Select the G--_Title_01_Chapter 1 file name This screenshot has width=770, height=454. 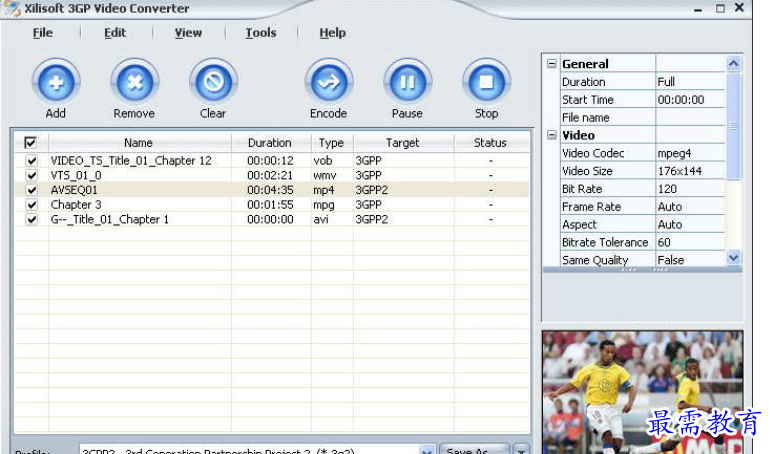(x=110, y=219)
